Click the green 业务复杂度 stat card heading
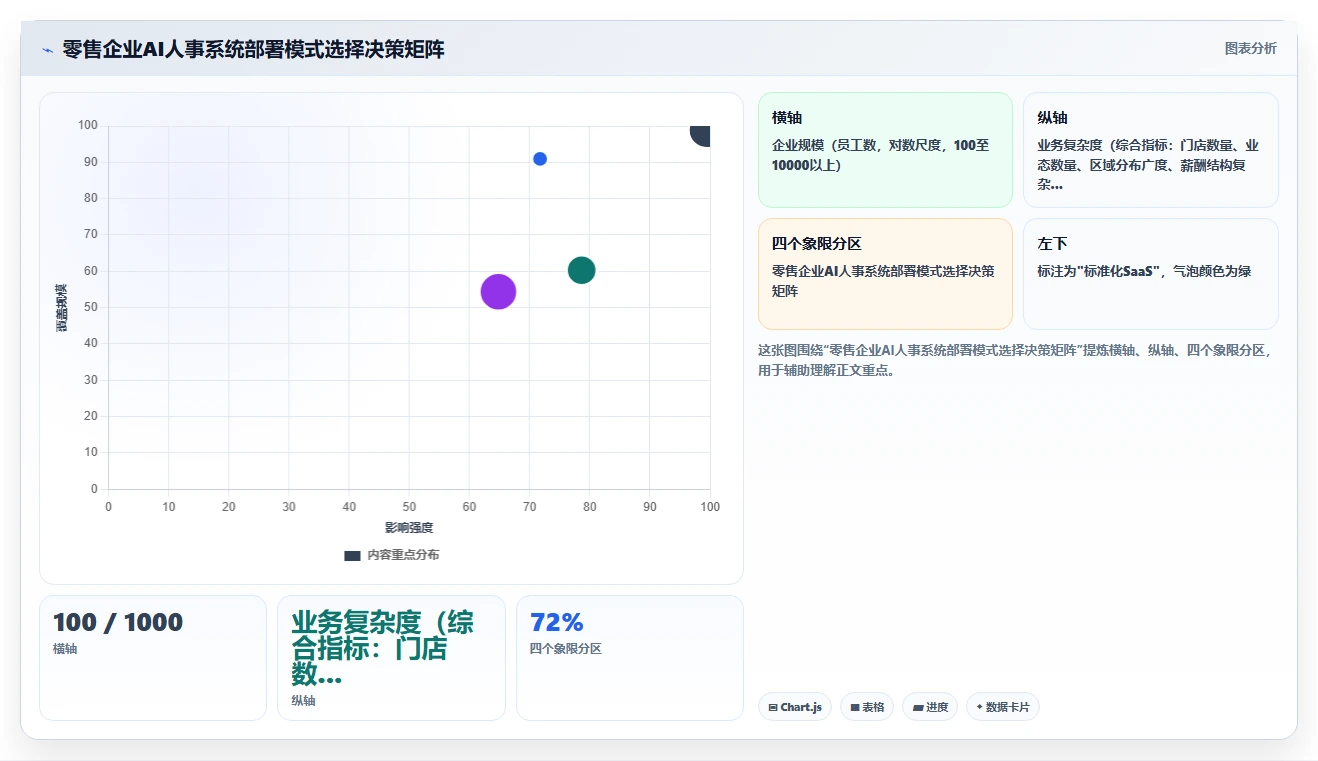 click(383, 649)
